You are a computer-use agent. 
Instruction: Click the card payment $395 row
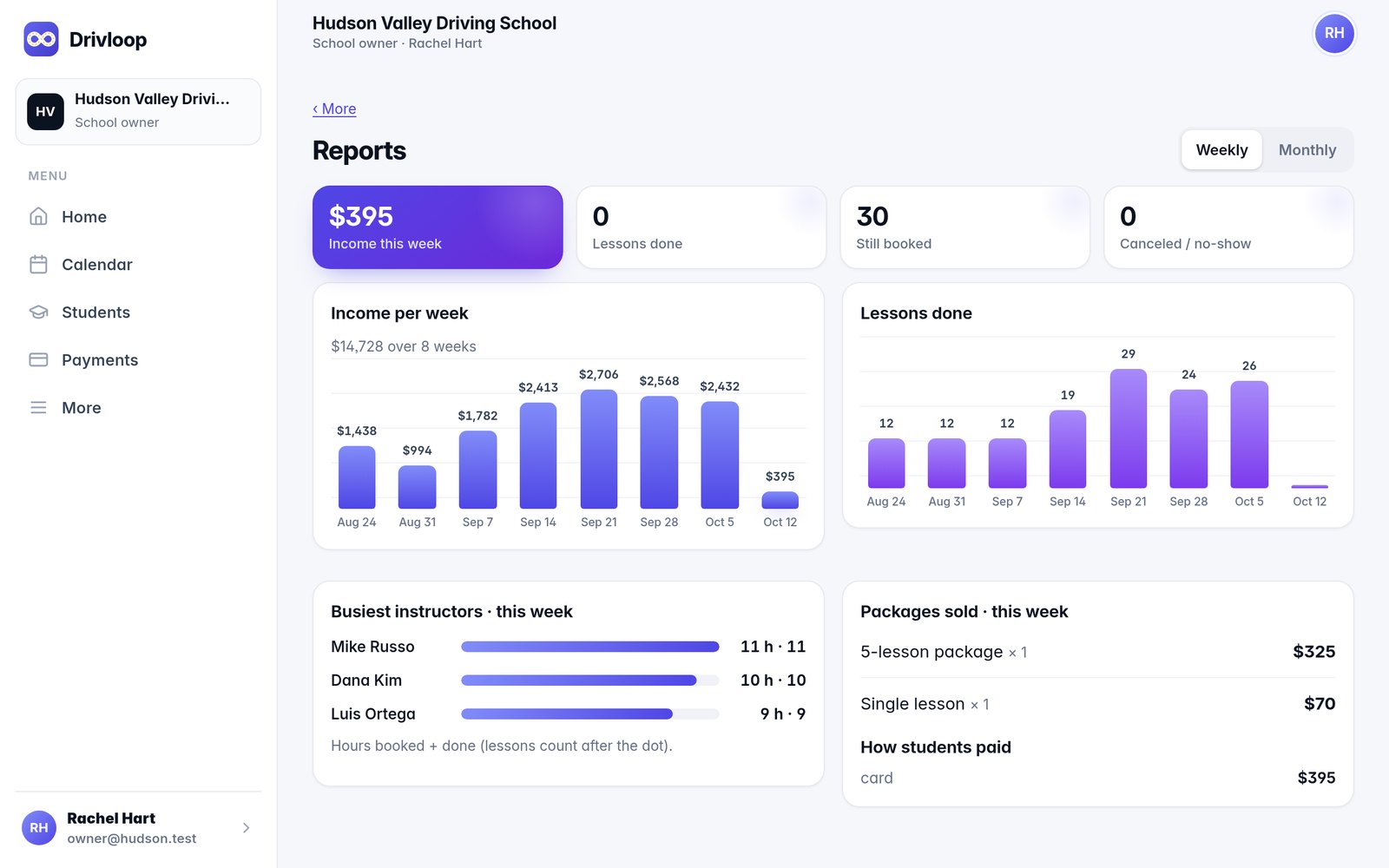1098,778
